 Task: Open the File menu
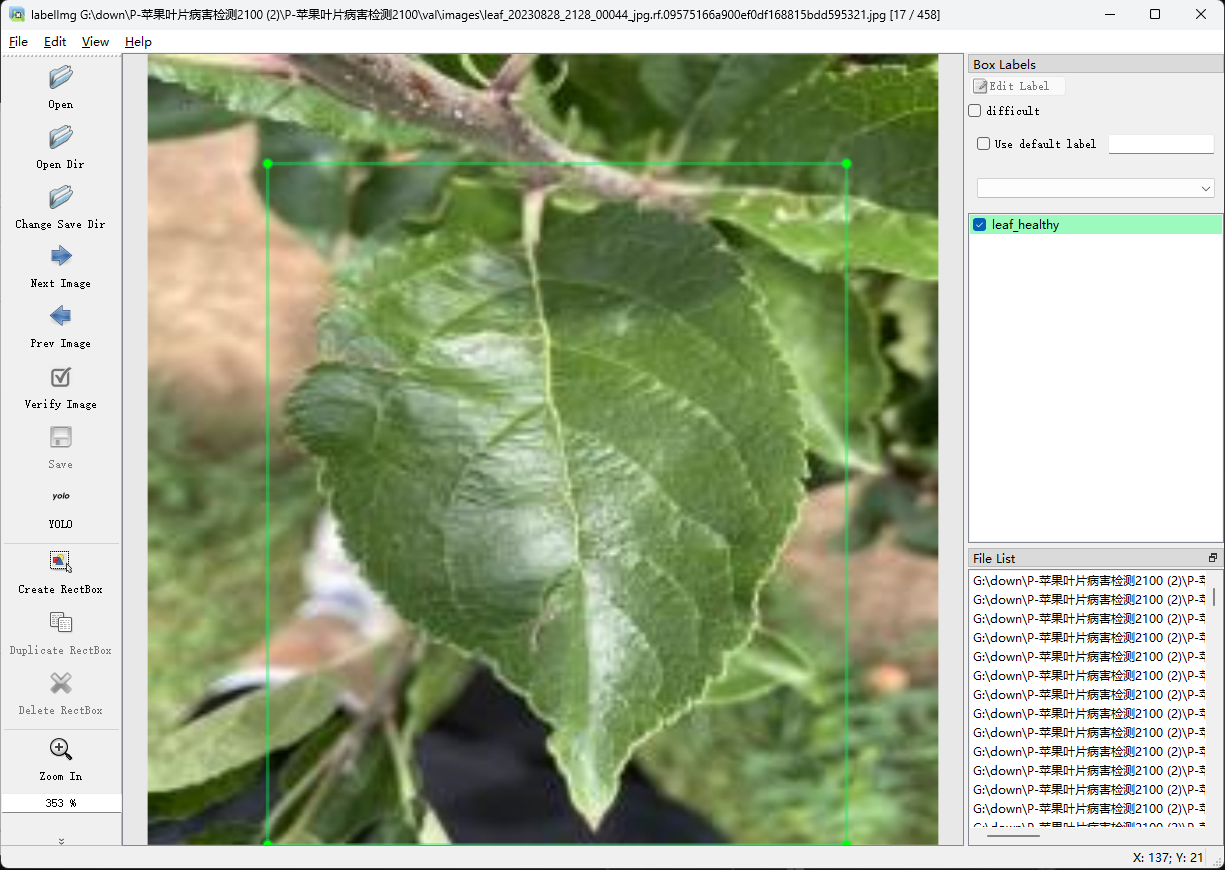coord(18,42)
